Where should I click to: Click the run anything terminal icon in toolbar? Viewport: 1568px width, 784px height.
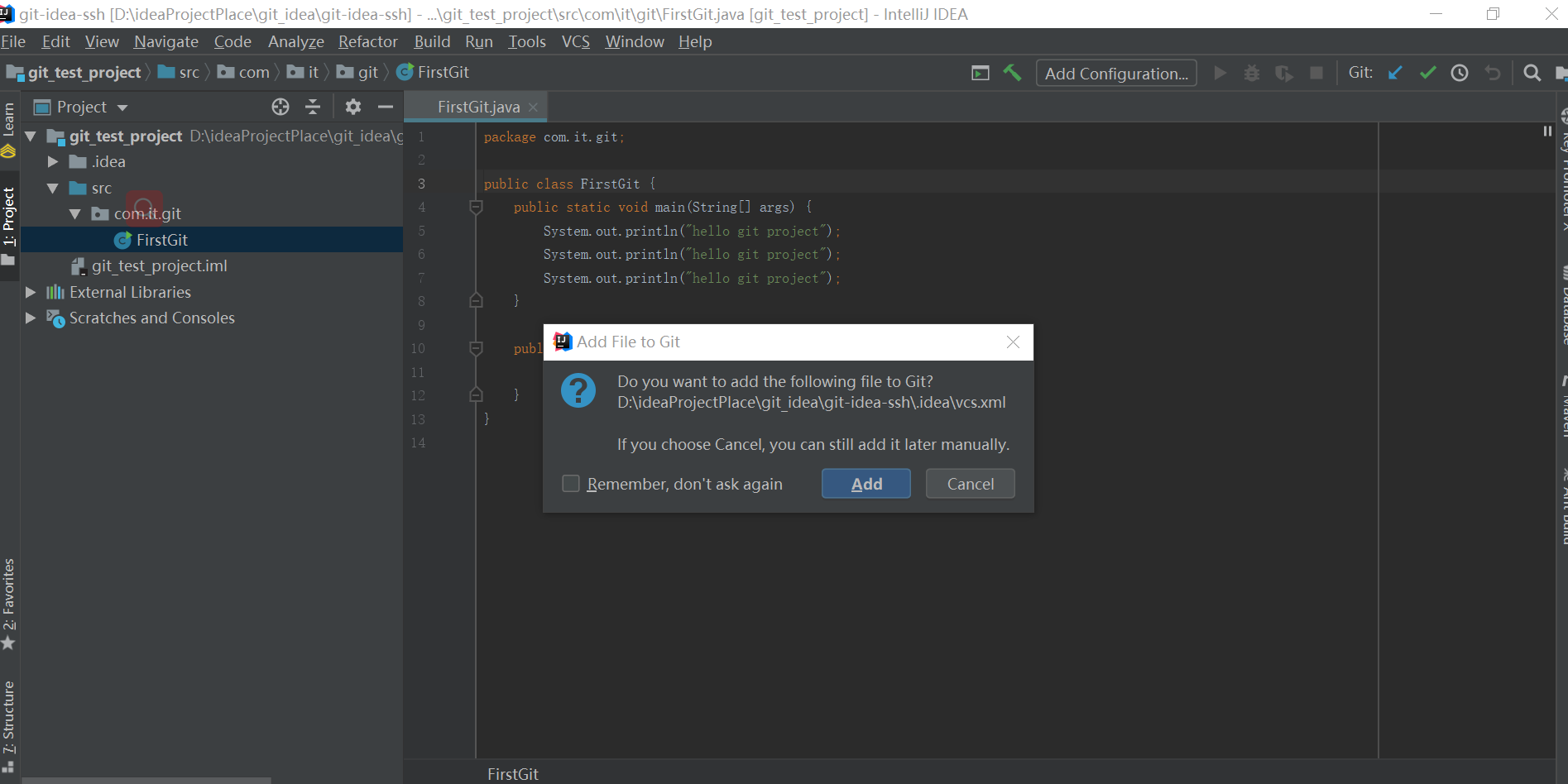(981, 73)
